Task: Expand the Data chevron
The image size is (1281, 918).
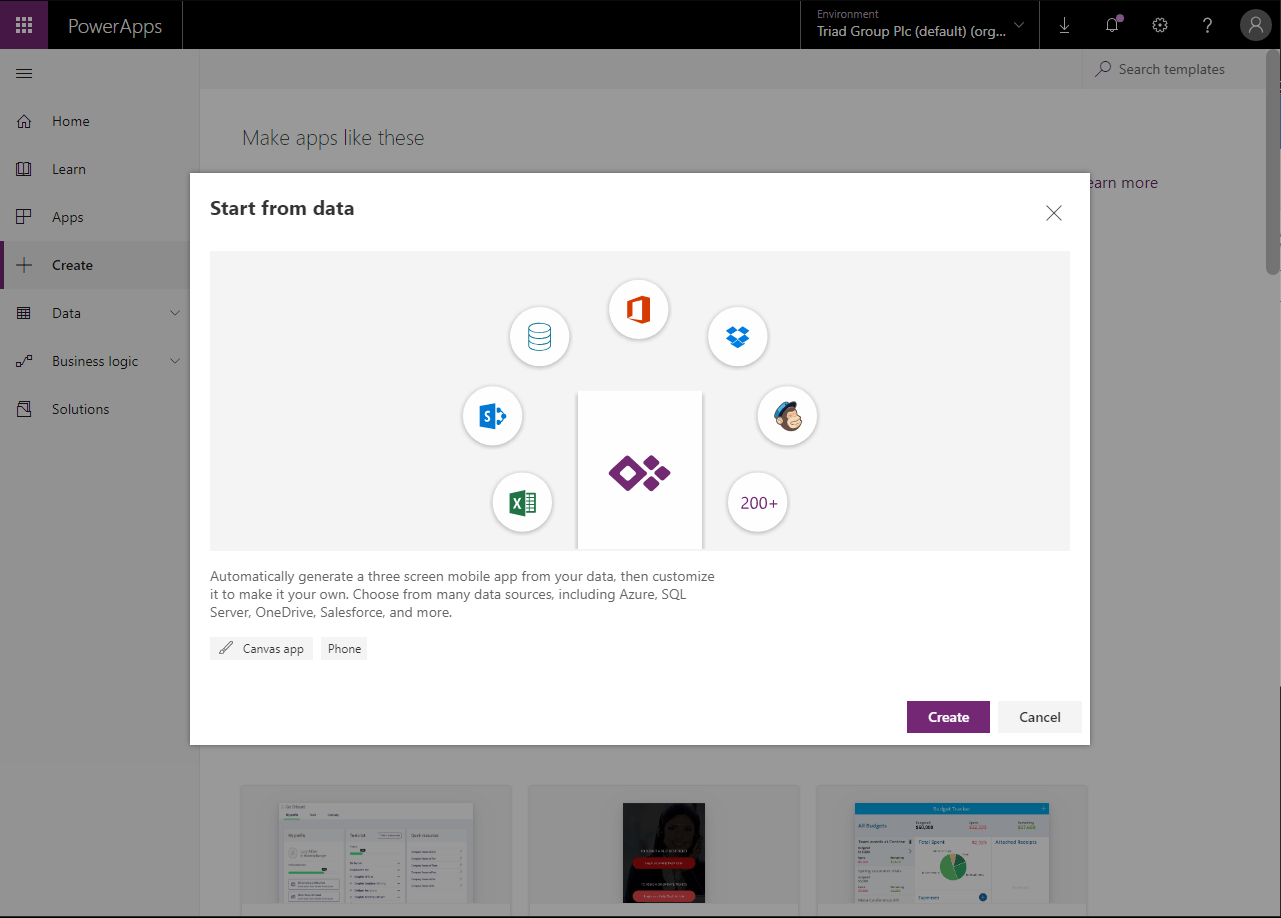Action: 176,313
